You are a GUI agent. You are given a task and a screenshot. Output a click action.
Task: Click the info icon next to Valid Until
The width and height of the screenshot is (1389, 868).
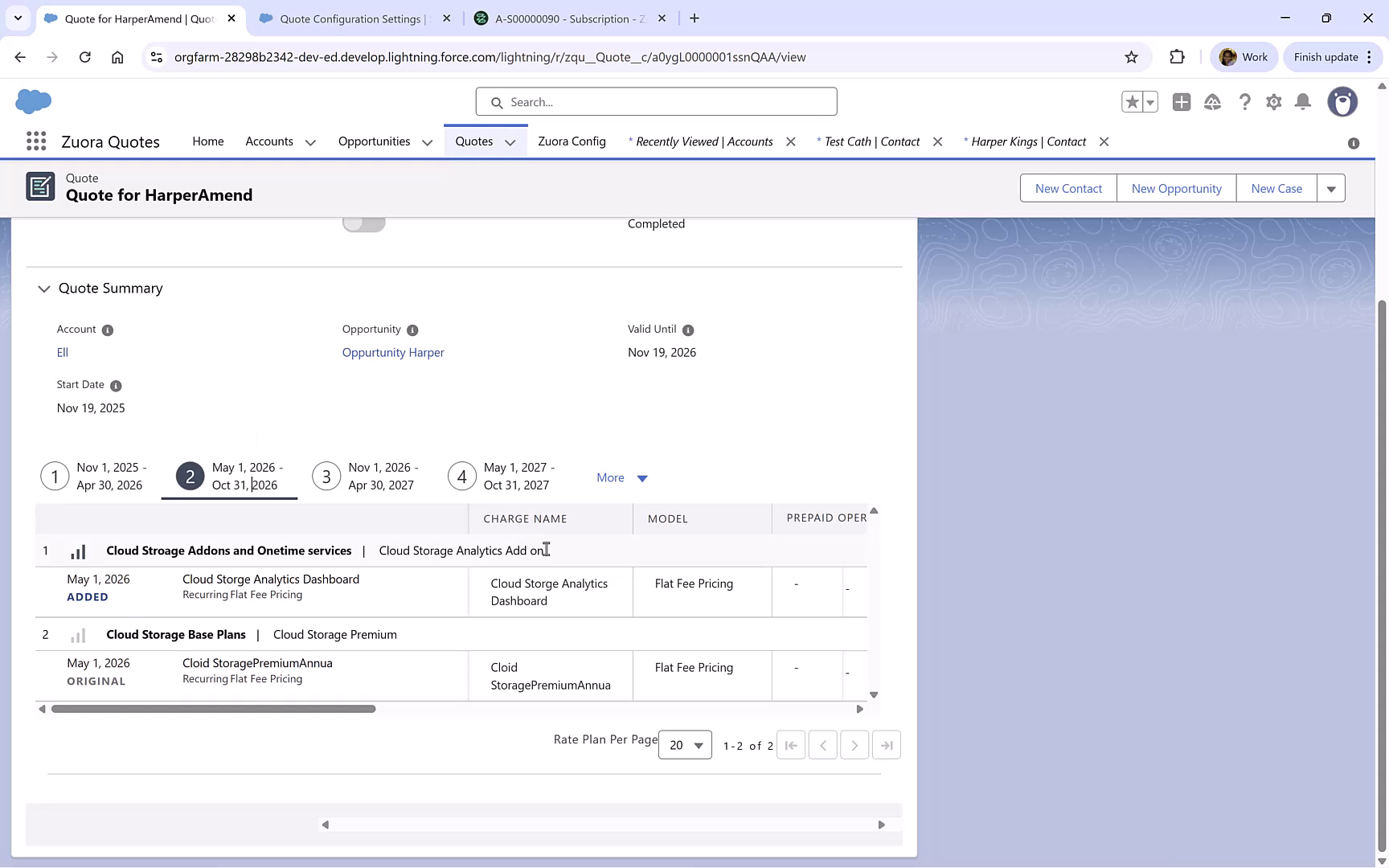click(687, 329)
